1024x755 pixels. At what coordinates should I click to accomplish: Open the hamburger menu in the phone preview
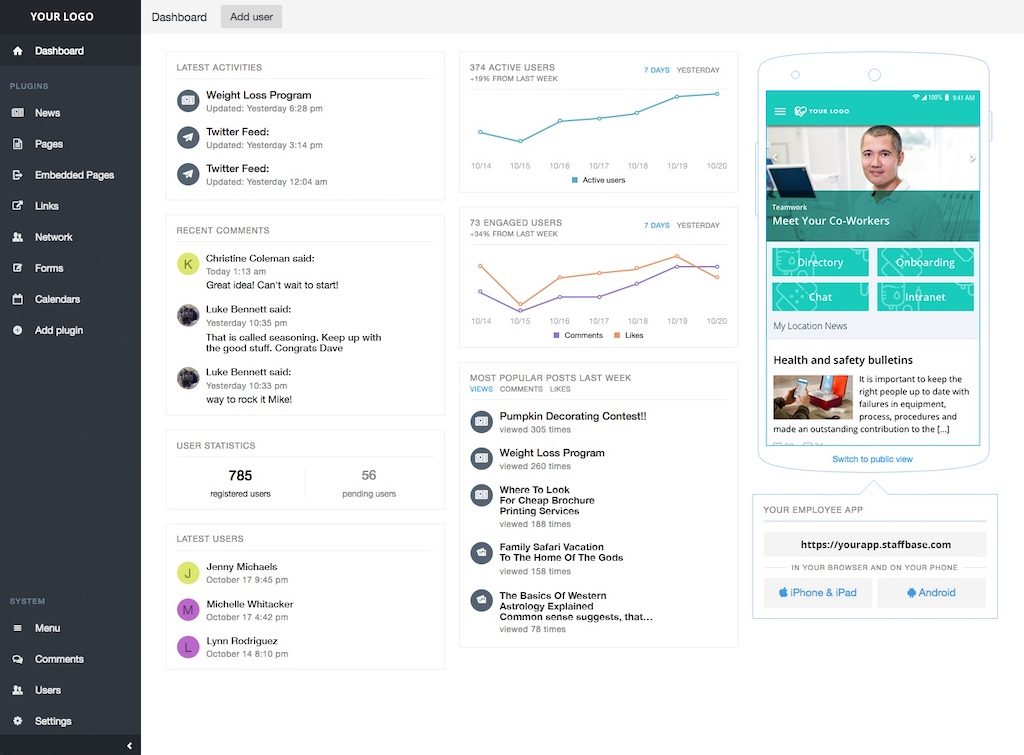(781, 110)
